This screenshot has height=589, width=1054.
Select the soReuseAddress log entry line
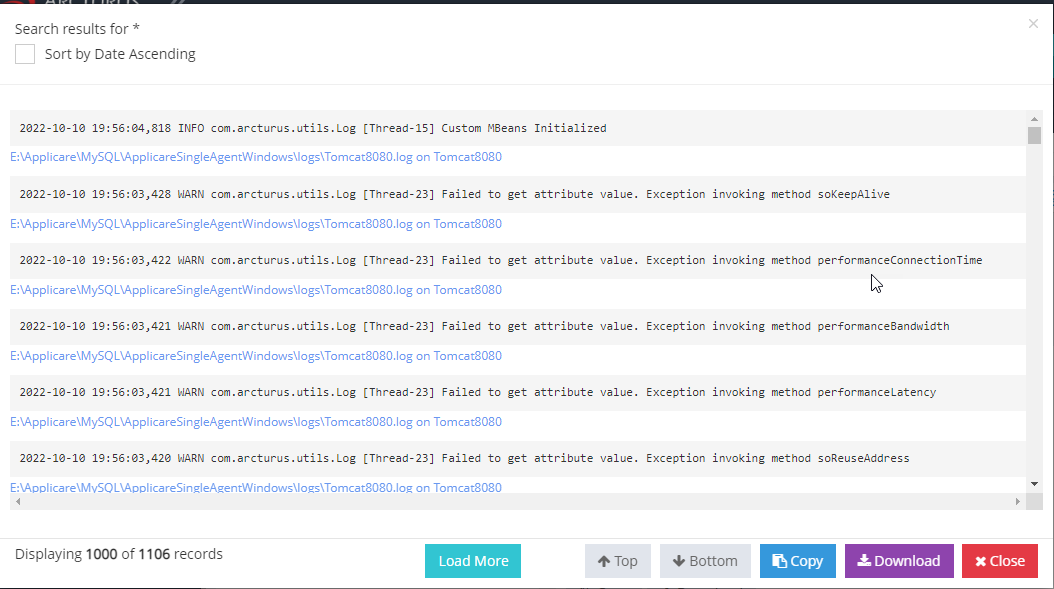pos(464,459)
